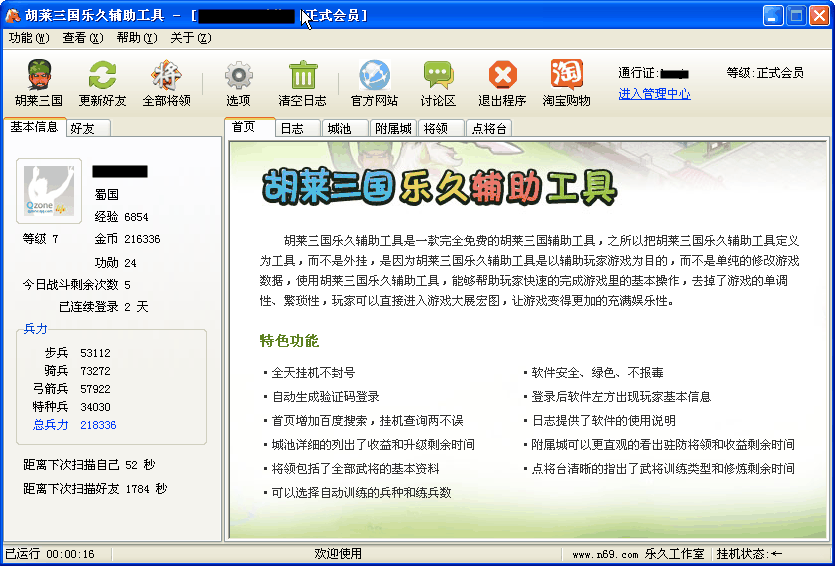835x566 pixels.
Task: Click 今日战斗剩余次数 5 line
Action: pos(76,285)
